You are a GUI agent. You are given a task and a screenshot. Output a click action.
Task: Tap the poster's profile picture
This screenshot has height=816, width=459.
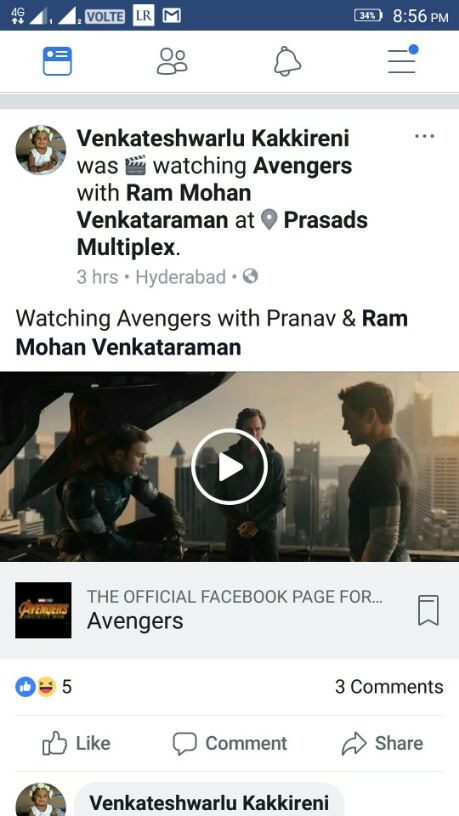(41, 149)
